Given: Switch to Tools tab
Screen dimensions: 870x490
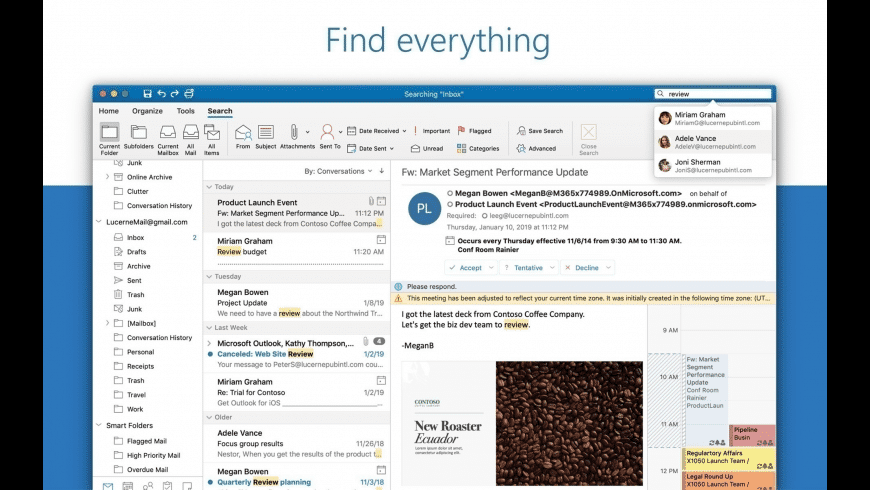Looking at the screenshot, I should tap(185, 111).
